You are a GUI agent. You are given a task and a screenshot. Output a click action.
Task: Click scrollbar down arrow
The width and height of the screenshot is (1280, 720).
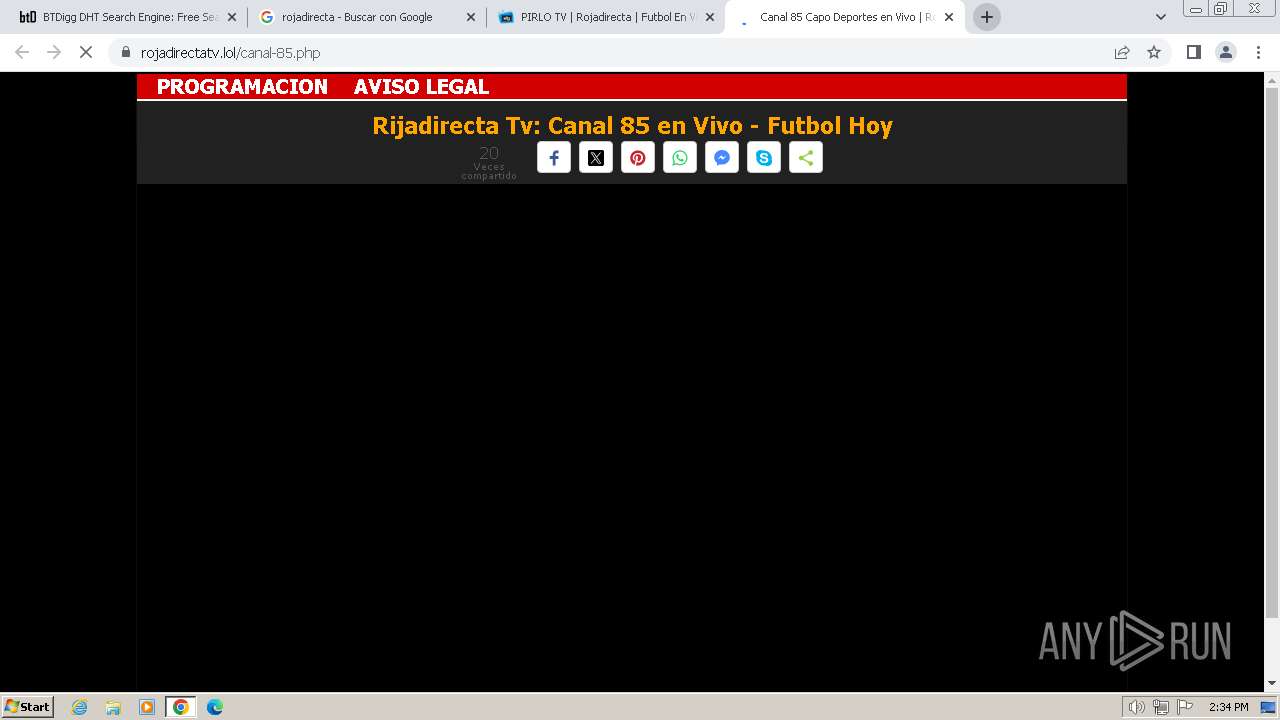point(1272,684)
